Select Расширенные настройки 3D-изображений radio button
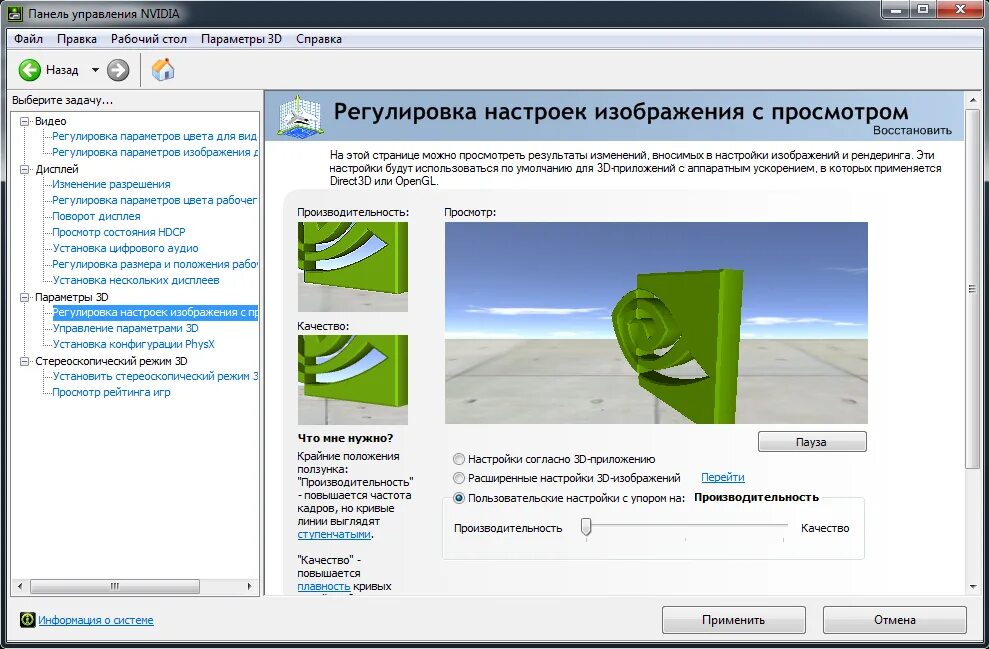Screen dimensions: 989x649 pyautogui.click(x=459, y=478)
